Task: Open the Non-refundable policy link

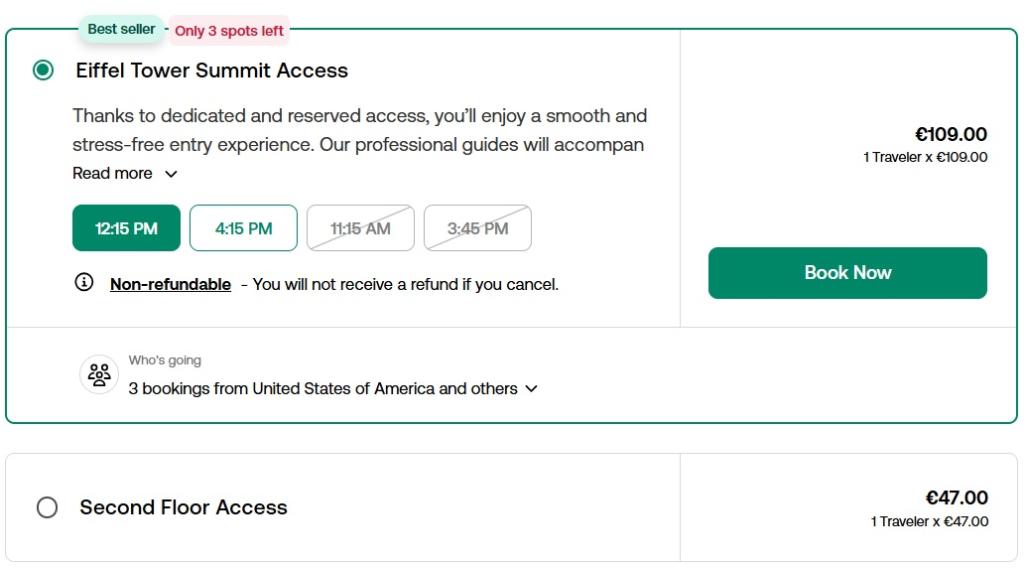Action: point(170,284)
